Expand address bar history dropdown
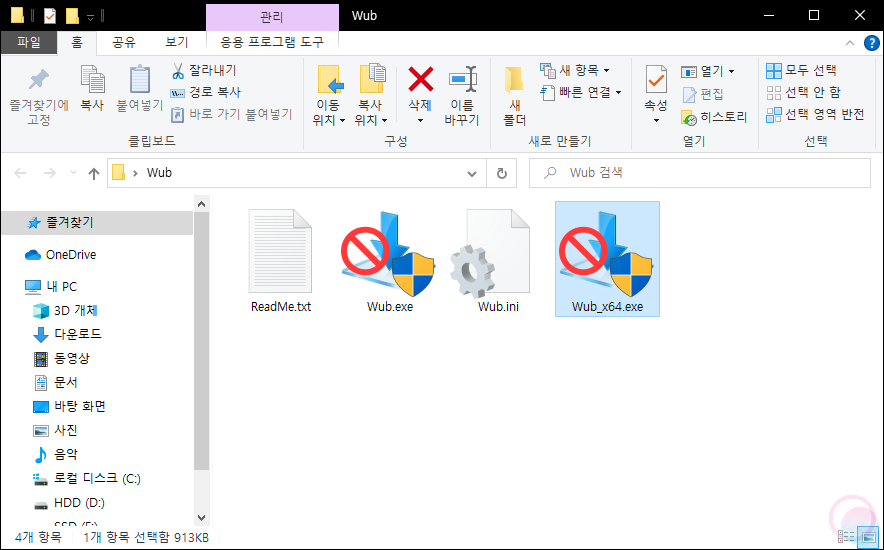This screenshot has width=884, height=550. tap(472, 174)
